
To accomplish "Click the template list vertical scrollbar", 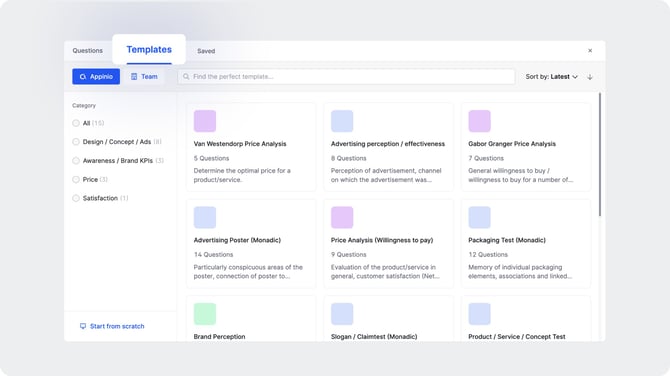I will [599, 155].
